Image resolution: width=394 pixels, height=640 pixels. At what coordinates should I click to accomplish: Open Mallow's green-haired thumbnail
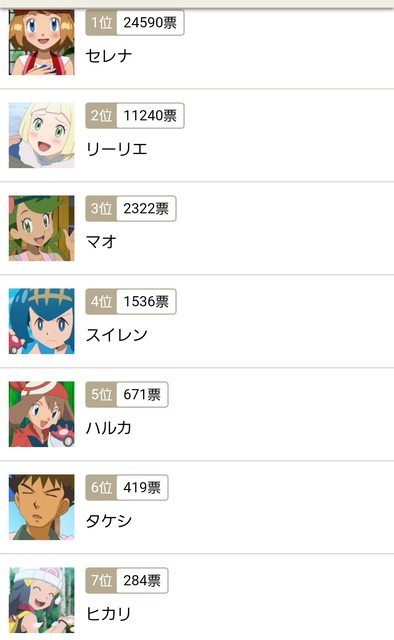click(x=42, y=228)
